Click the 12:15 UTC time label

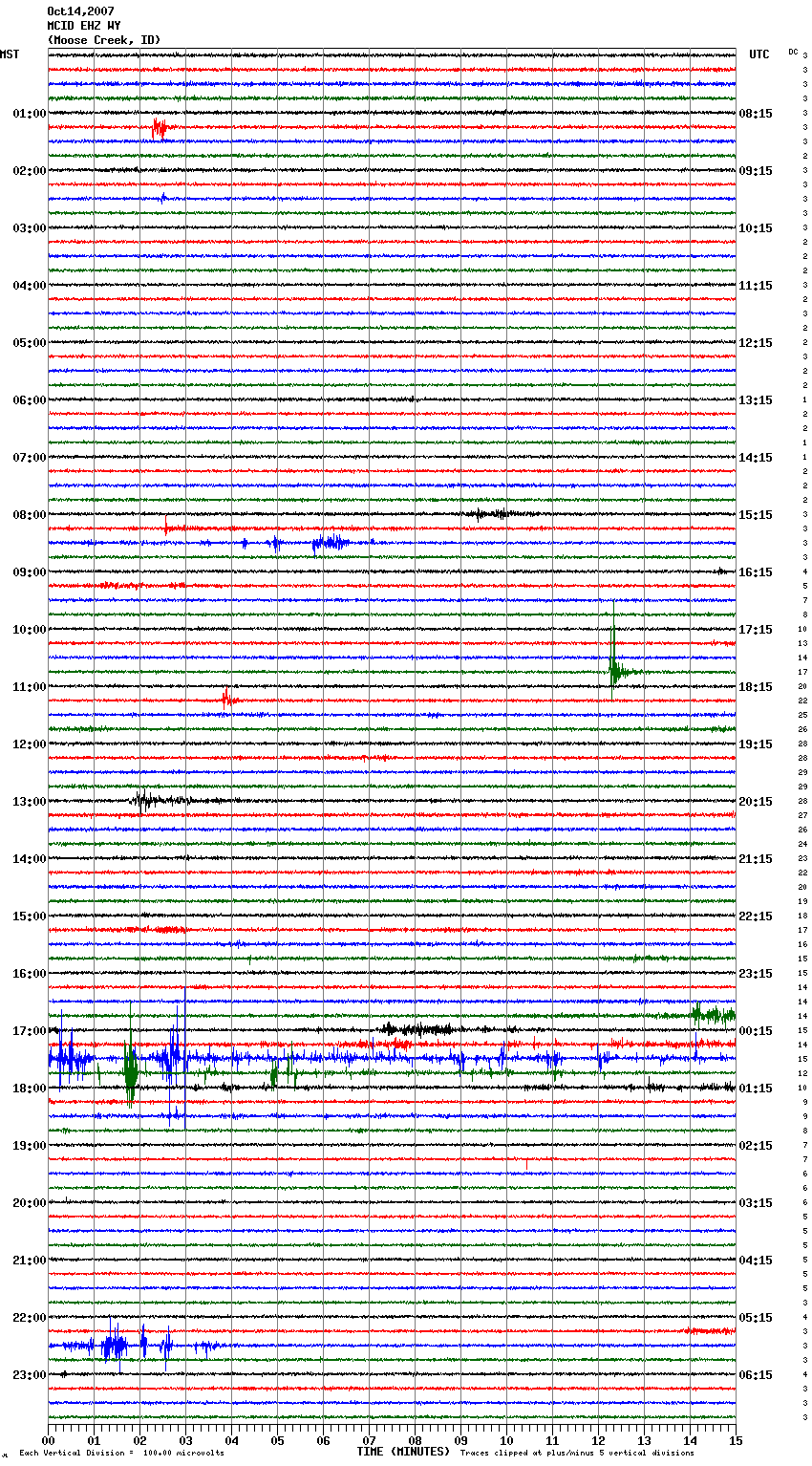[x=756, y=343]
